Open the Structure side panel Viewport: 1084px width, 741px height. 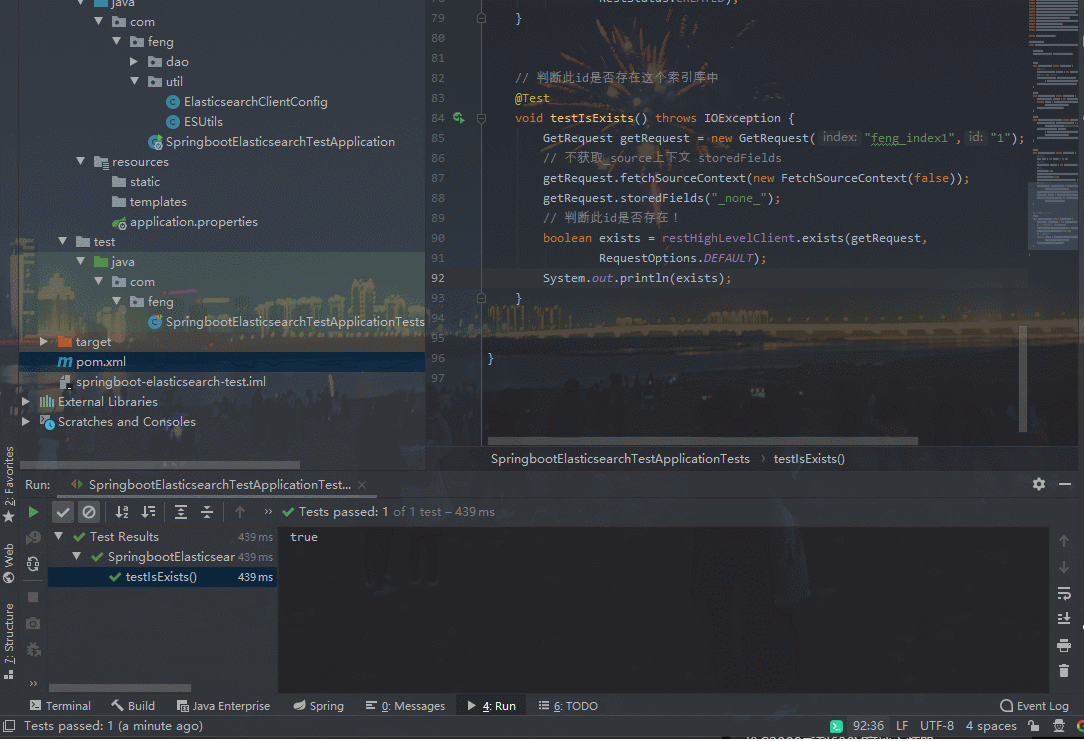pos(9,641)
